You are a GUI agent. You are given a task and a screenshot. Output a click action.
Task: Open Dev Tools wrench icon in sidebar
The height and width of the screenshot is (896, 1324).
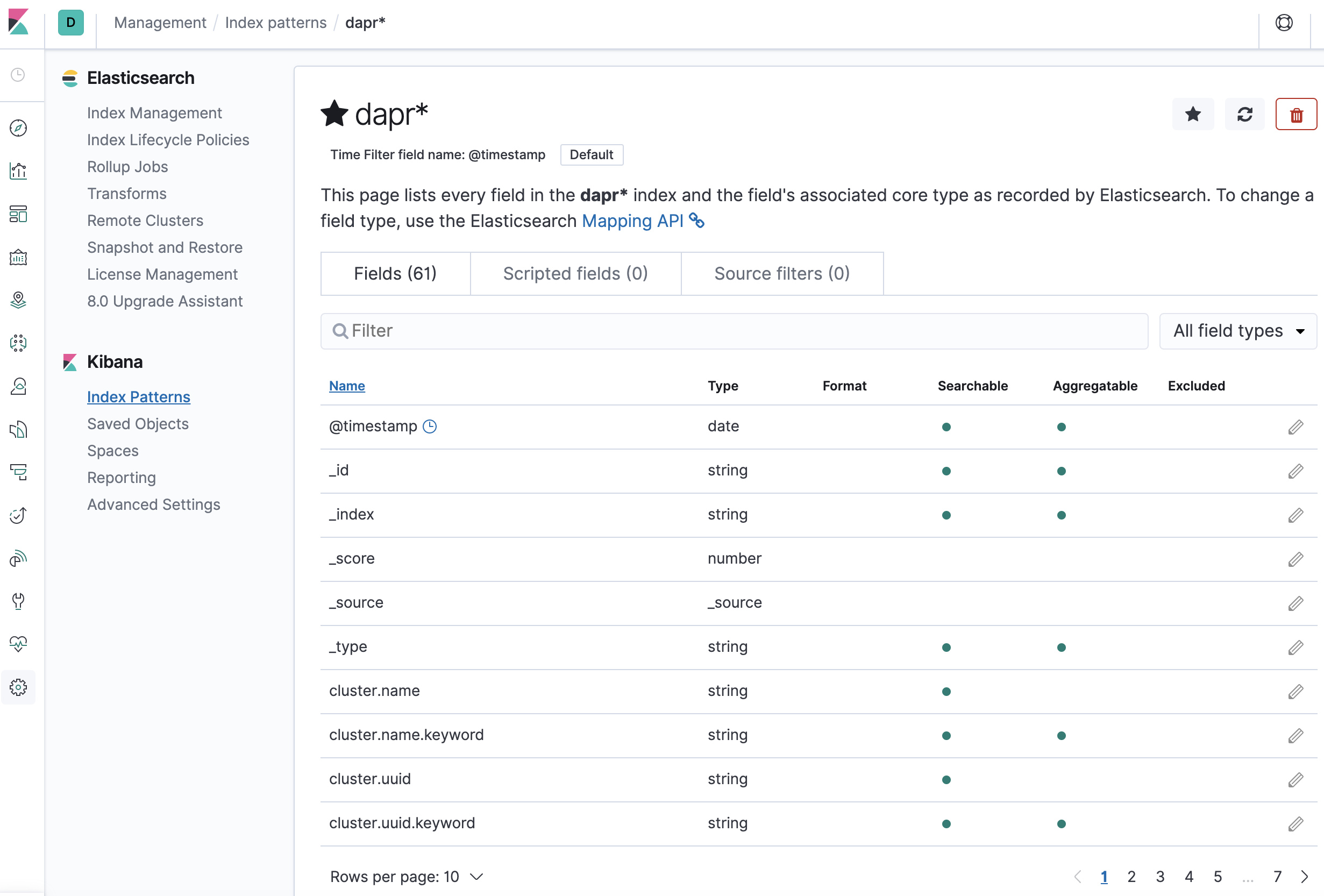[18, 600]
